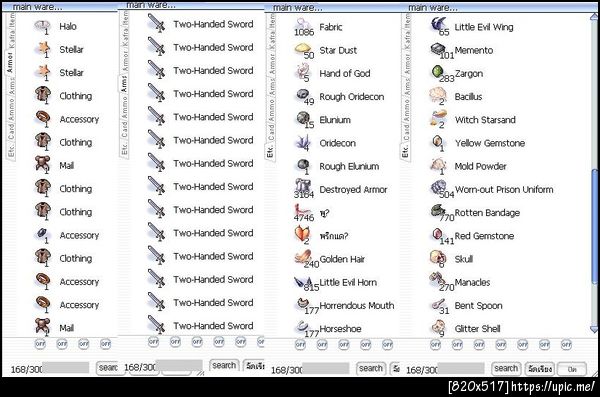Open the Arms tab in the Two-Handed Sword panel
The width and height of the screenshot is (600, 397).
(124, 83)
